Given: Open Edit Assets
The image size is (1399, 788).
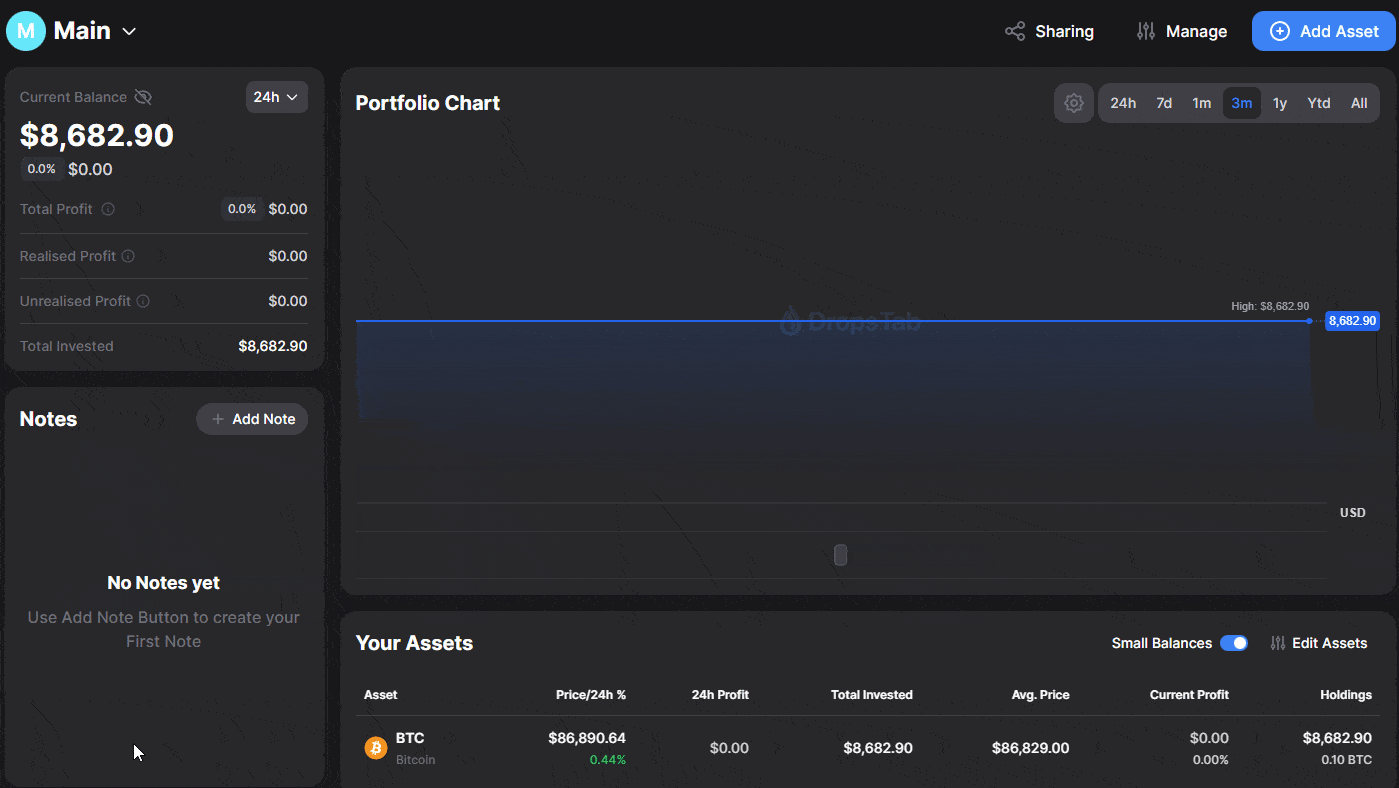Looking at the screenshot, I should [1319, 643].
